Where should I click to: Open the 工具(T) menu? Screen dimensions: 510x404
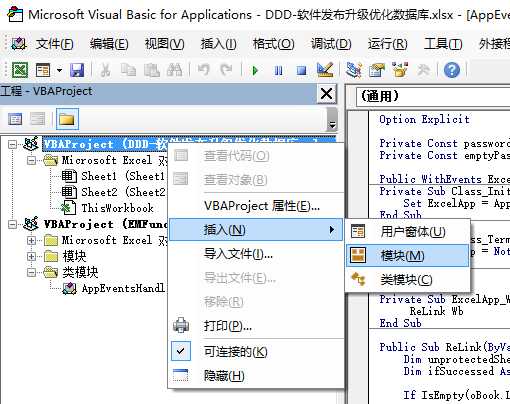click(x=443, y=44)
